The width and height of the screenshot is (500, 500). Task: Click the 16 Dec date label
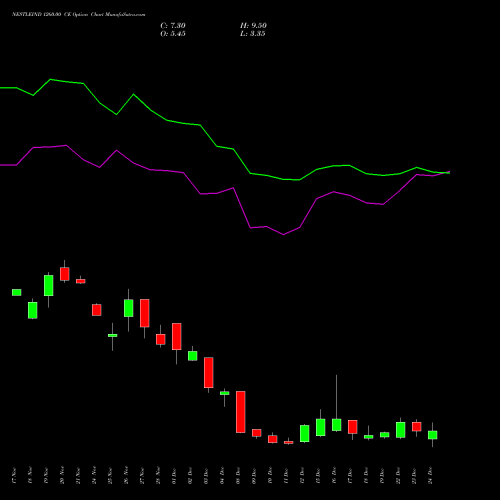click(334, 476)
